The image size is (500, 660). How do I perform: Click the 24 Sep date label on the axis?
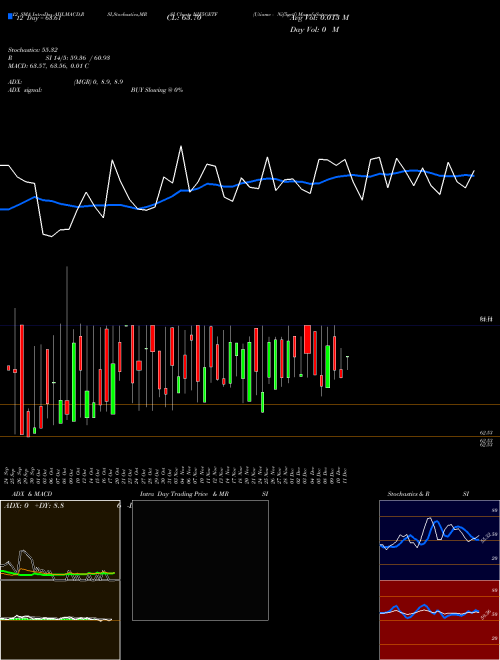(8, 474)
